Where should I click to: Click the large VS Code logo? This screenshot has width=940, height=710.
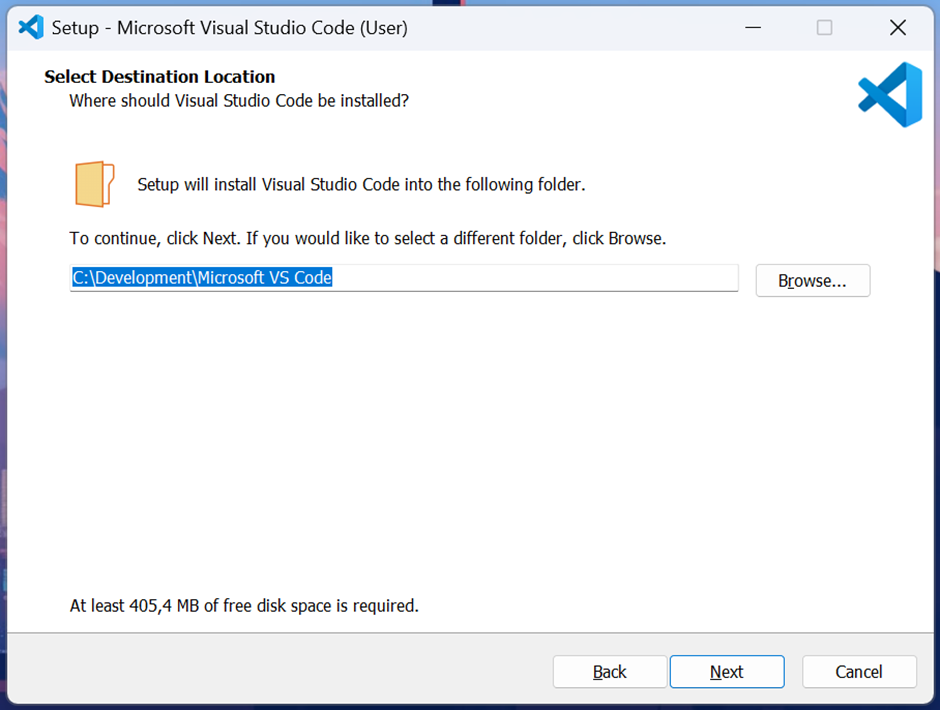(x=890, y=95)
